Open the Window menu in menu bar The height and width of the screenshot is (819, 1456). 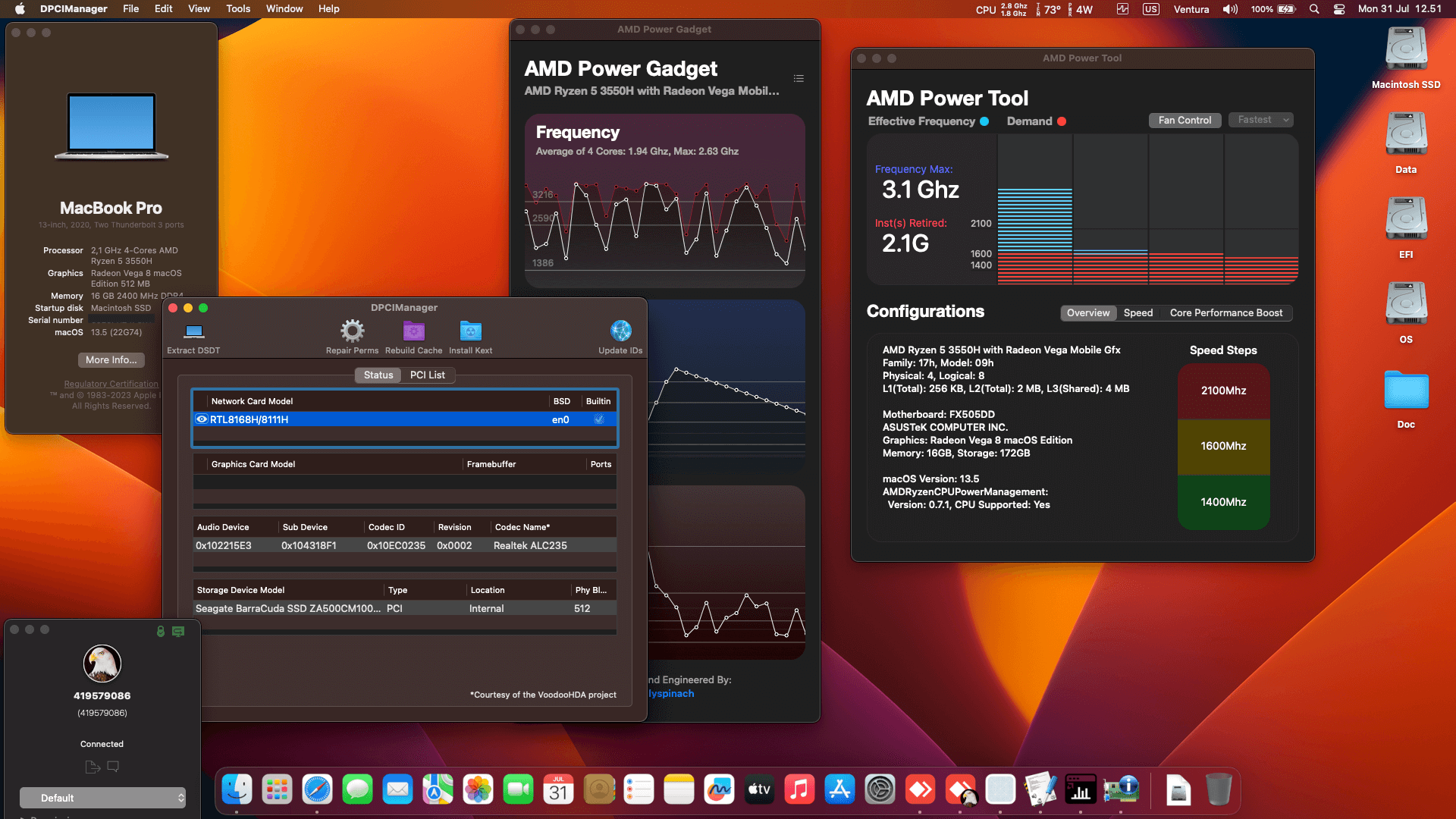point(284,9)
